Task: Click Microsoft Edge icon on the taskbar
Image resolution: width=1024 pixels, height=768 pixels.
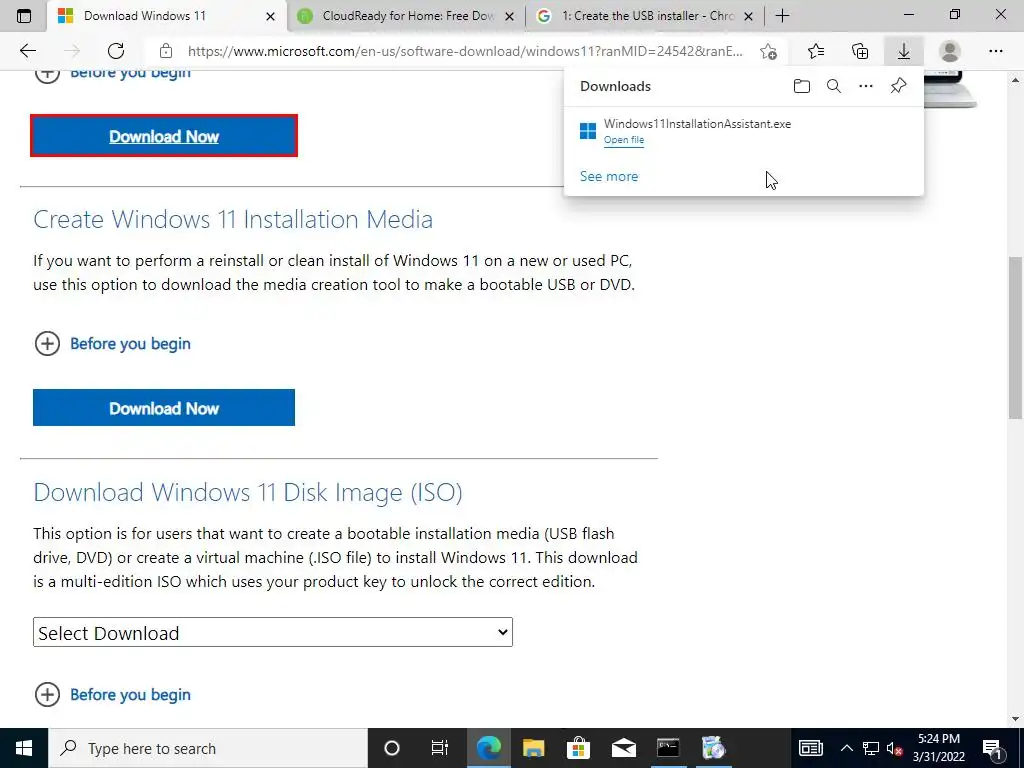Action: tap(488, 748)
